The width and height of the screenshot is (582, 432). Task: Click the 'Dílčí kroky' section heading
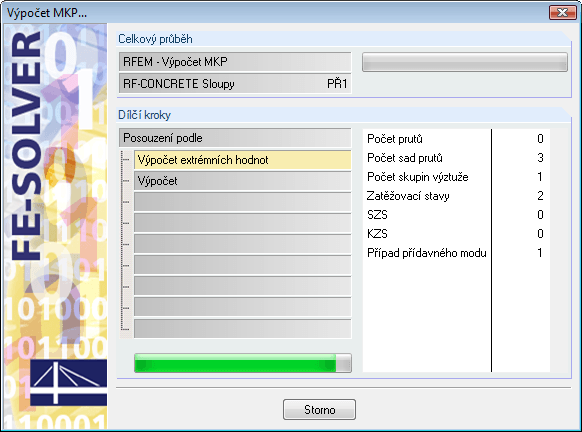[x=144, y=115]
